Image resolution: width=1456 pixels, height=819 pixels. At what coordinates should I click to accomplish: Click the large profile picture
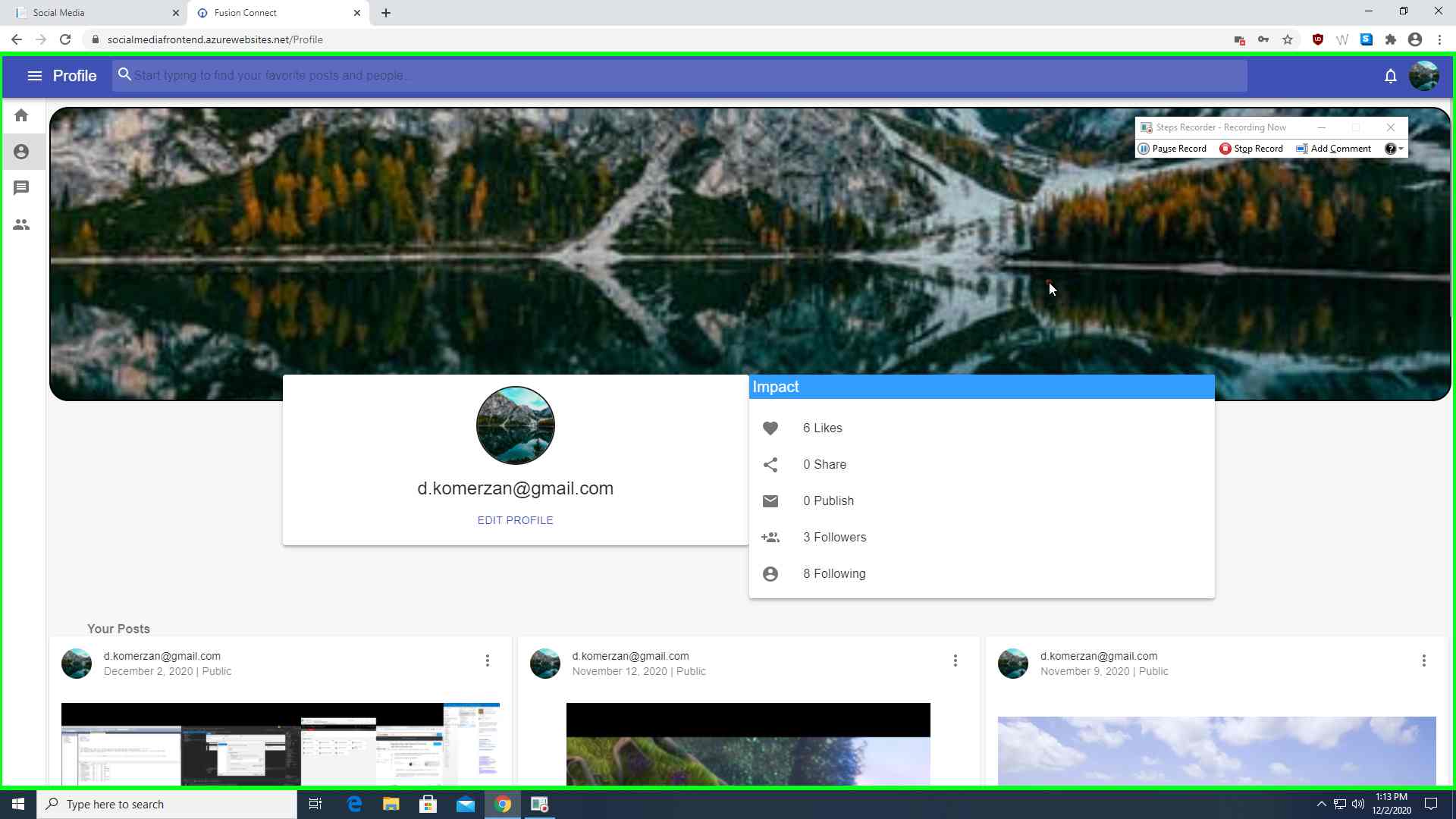516,425
